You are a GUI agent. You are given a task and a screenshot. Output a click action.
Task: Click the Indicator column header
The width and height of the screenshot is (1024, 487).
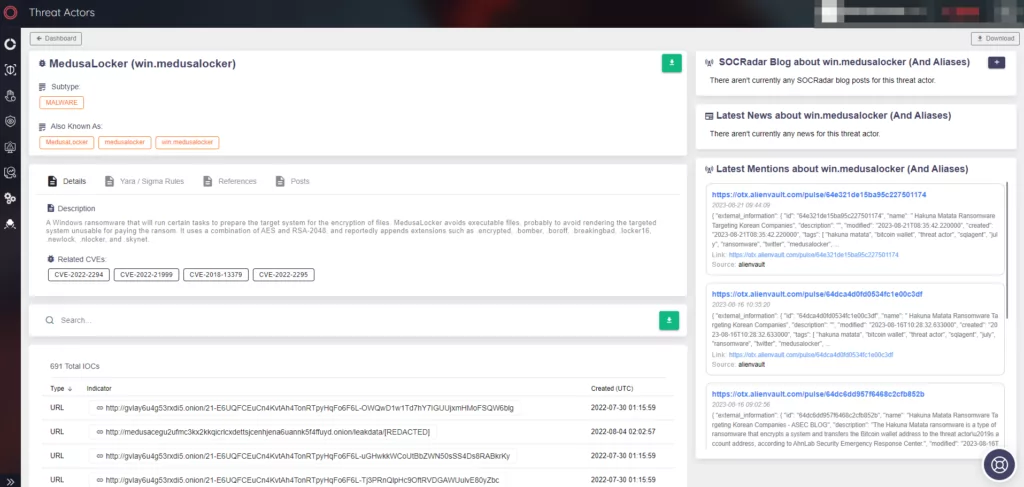(x=99, y=388)
